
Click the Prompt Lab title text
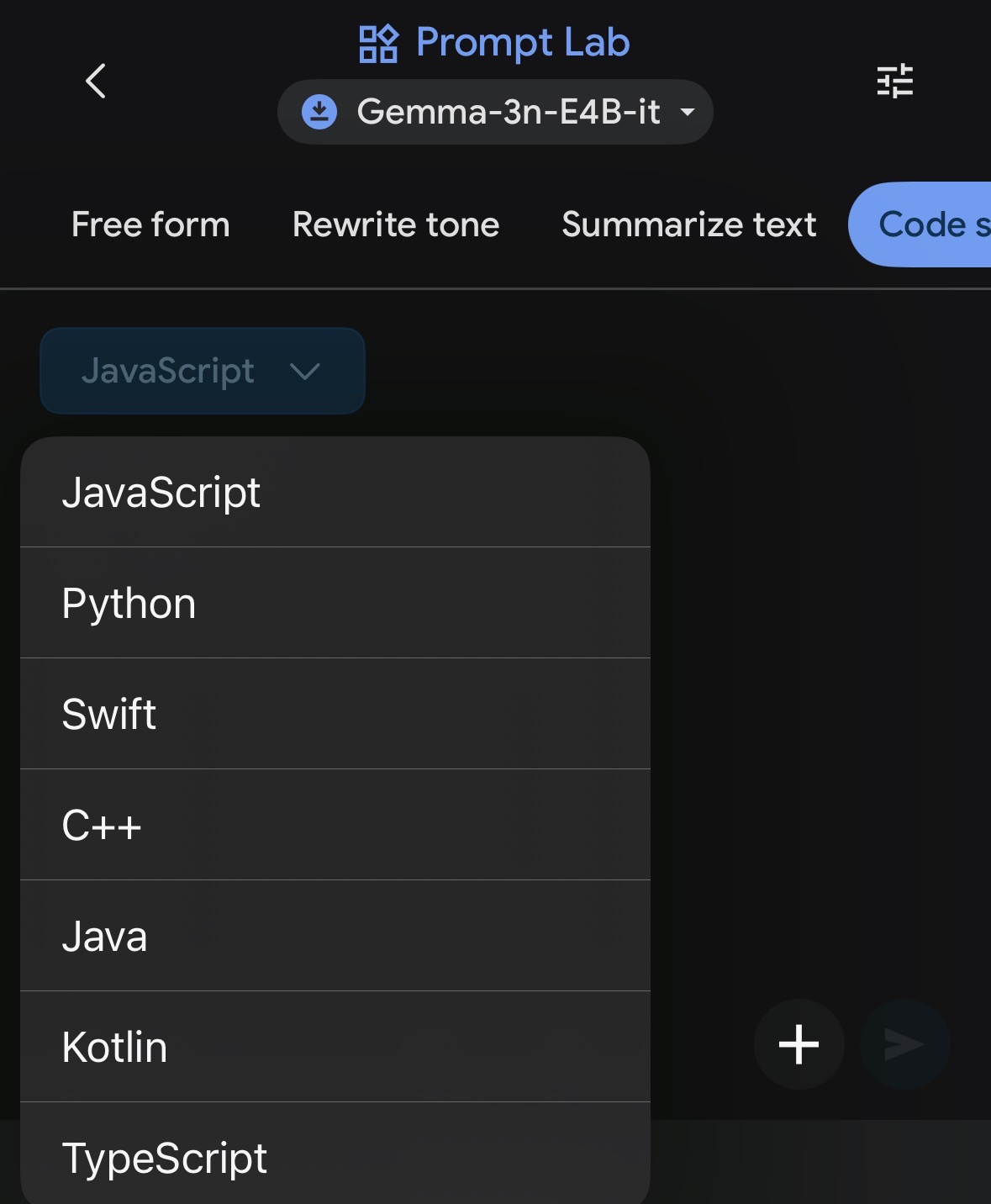tap(522, 43)
